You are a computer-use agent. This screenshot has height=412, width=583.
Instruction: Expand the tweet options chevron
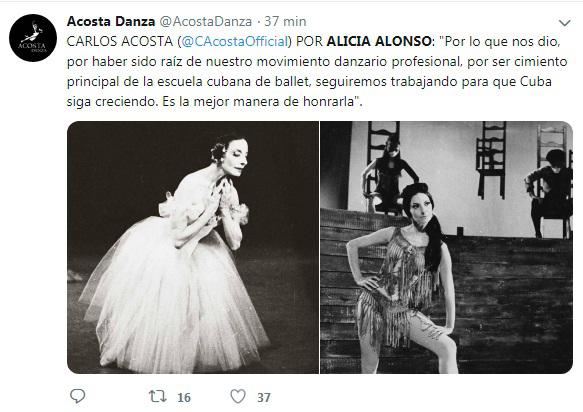click(x=564, y=23)
